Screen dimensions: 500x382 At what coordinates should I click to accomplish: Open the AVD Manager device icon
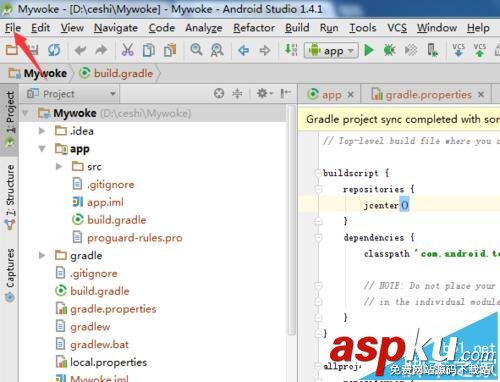tap(432, 50)
